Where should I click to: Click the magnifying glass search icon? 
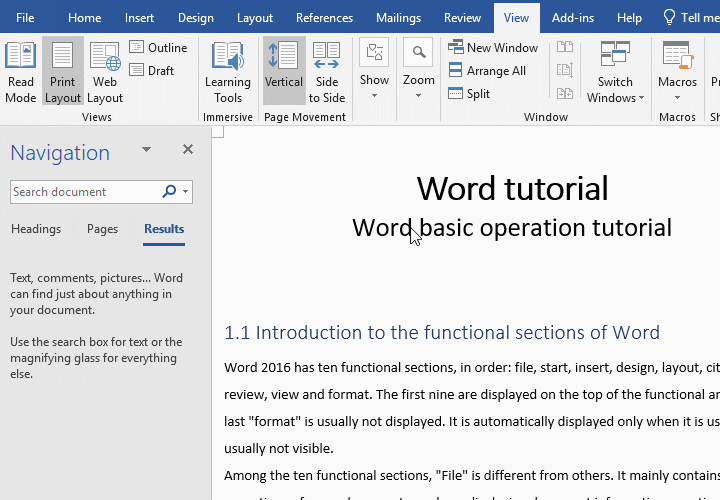pyautogui.click(x=169, y=191)
